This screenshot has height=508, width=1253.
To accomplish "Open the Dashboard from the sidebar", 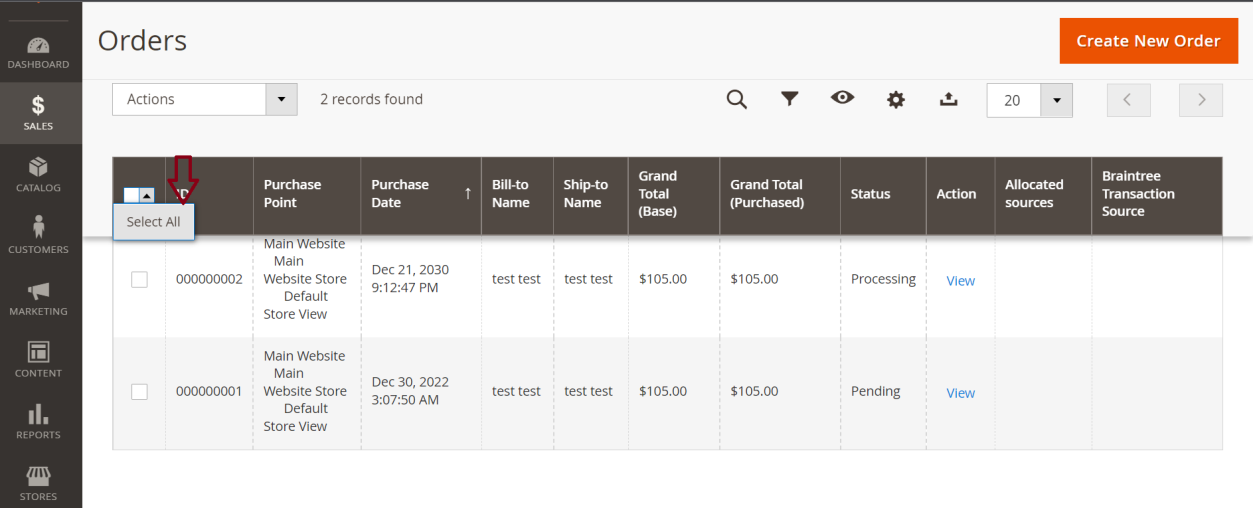I will tap(38, 53).
